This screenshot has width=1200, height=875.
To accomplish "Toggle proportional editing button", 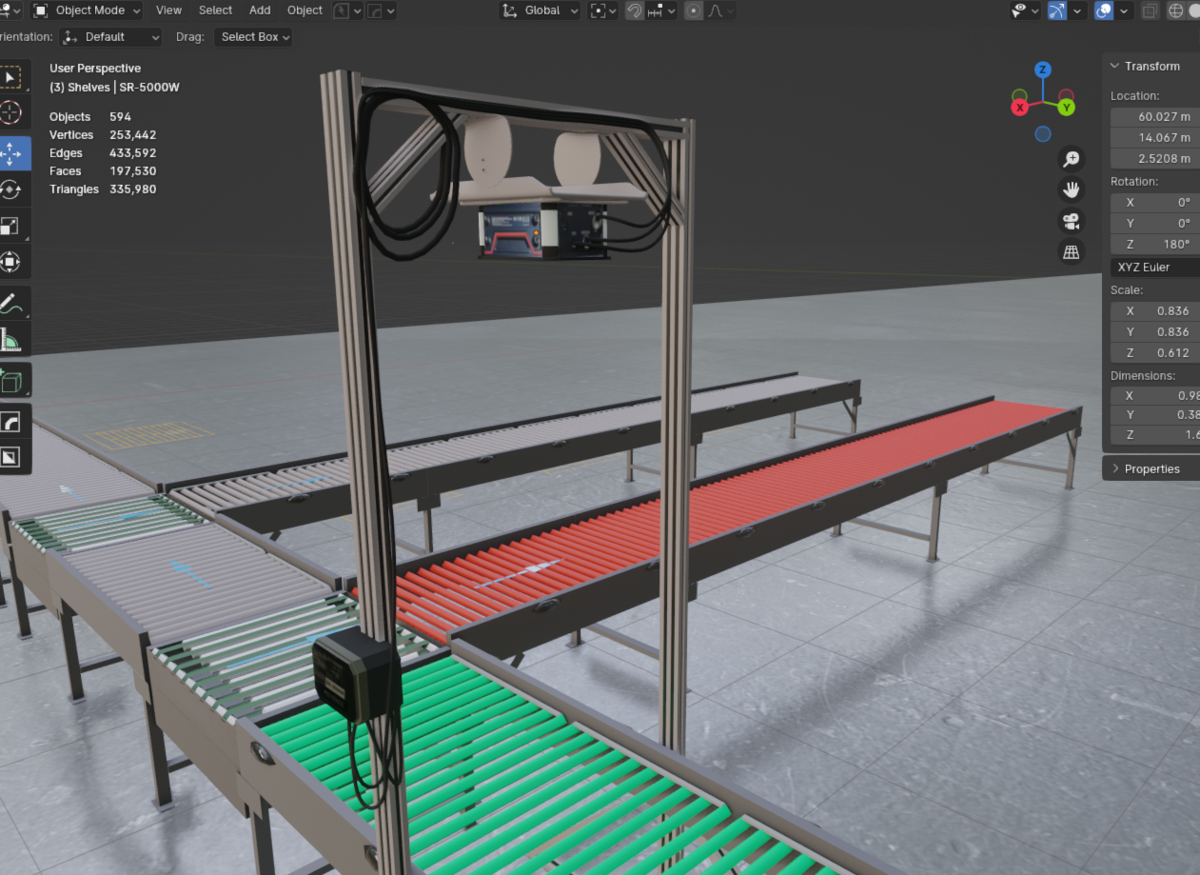I will coord(693,11).
